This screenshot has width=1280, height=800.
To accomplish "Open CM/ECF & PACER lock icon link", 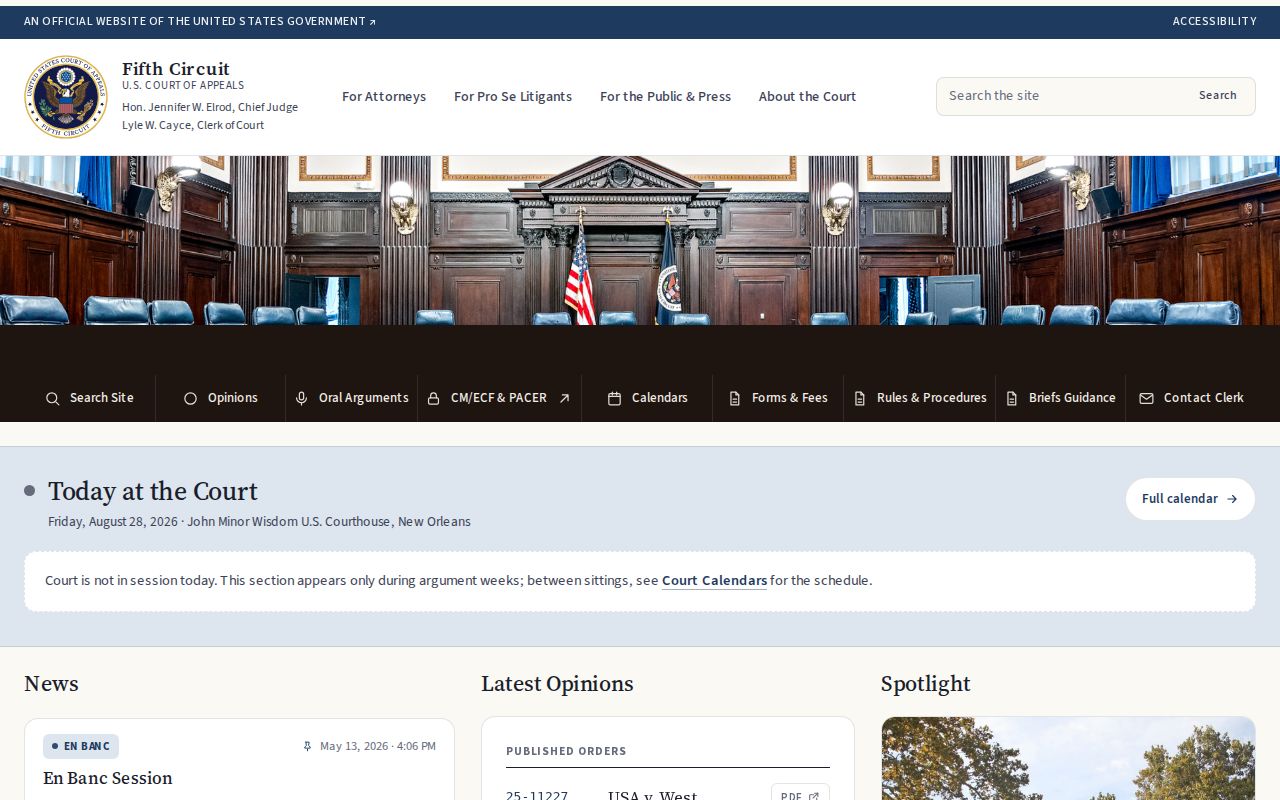I will (433, 398).
